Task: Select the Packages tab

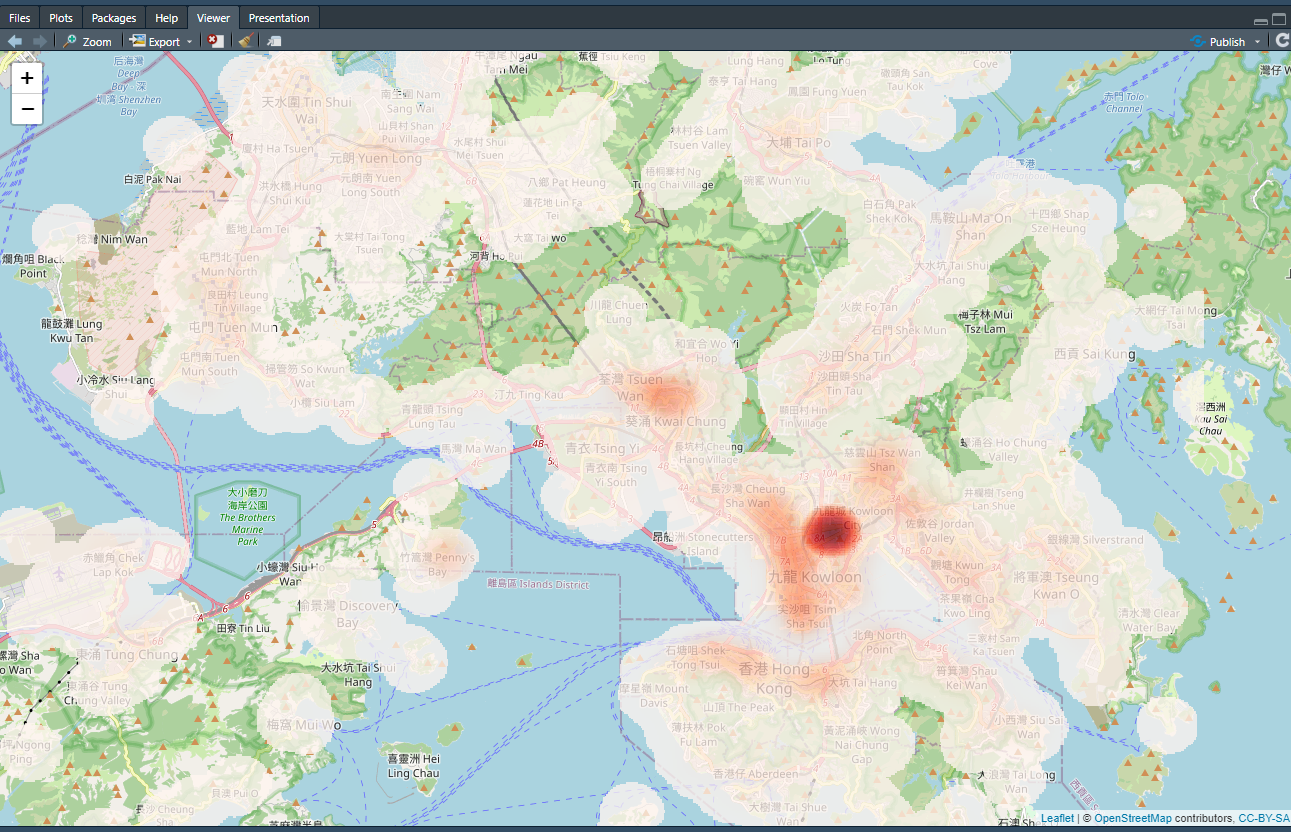Action: point(114,18)
